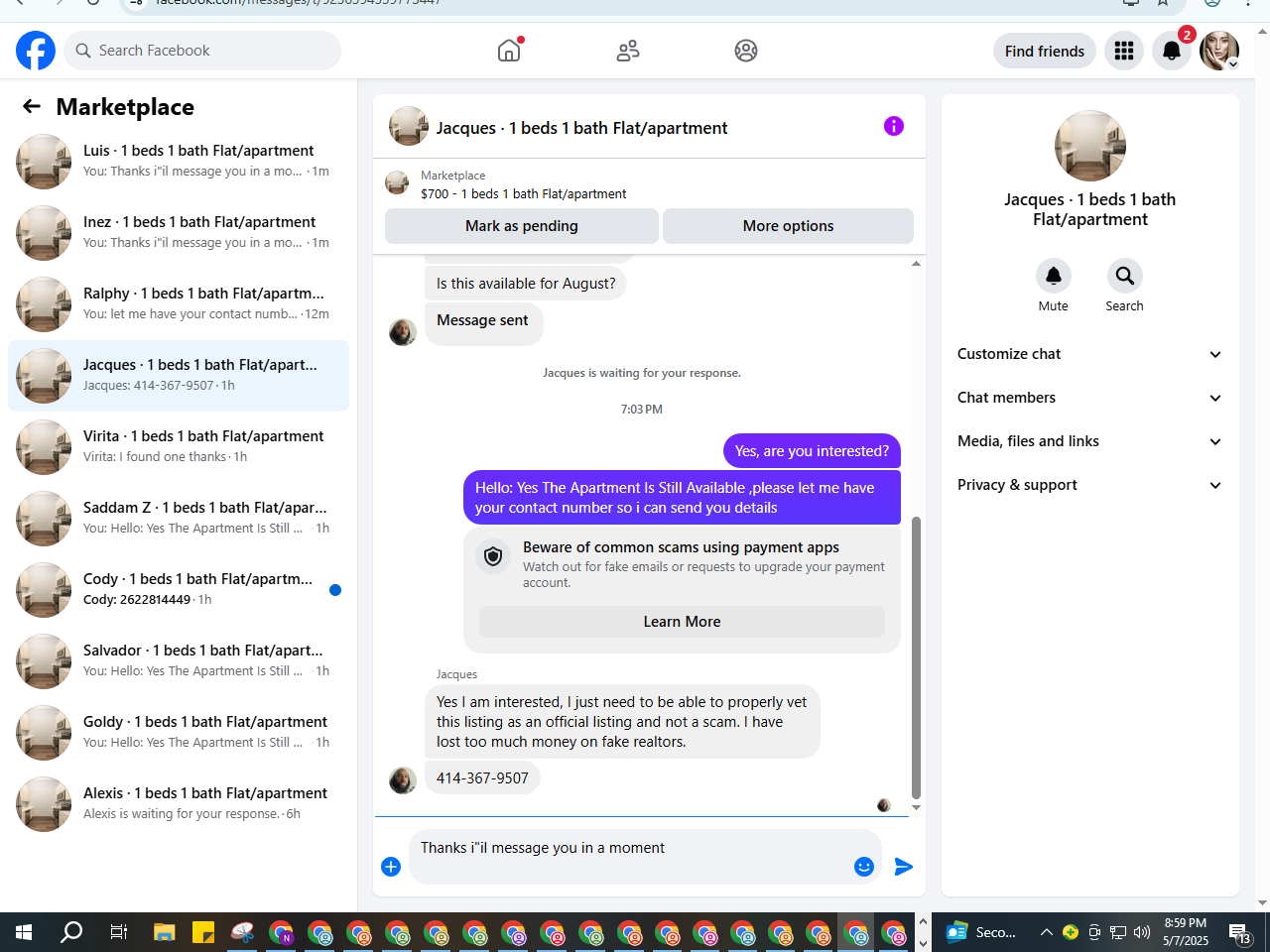Open conversation information purple info icon
The width and height of the screenshot is (1270, 952).
click(894, 126)
